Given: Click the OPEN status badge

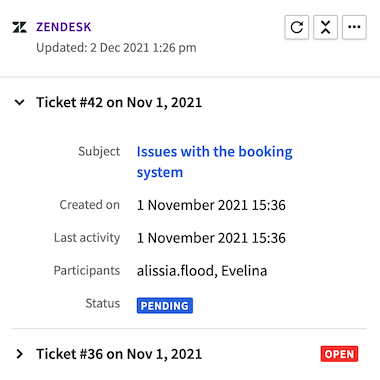Looking at the screenshot, I should pyautogui.click(x=339, y=354).
